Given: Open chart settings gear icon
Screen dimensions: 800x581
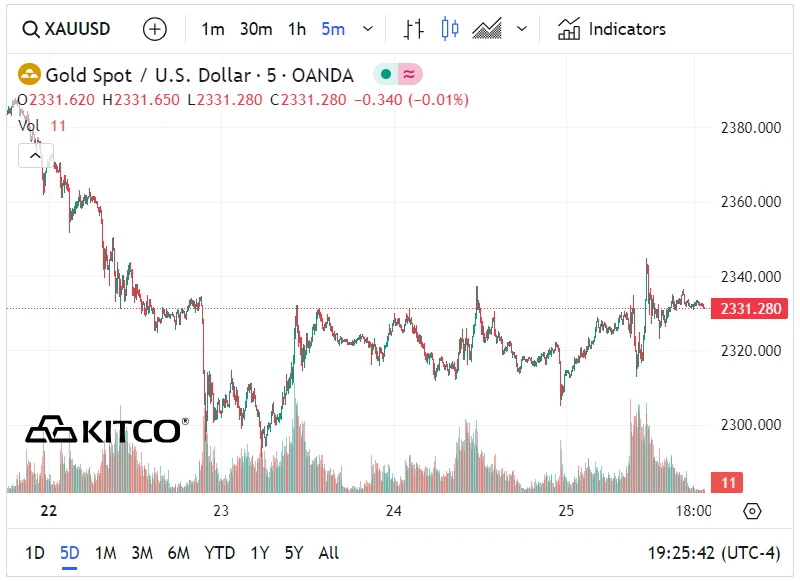Looking at the screenshot, I should coord(753,511).
